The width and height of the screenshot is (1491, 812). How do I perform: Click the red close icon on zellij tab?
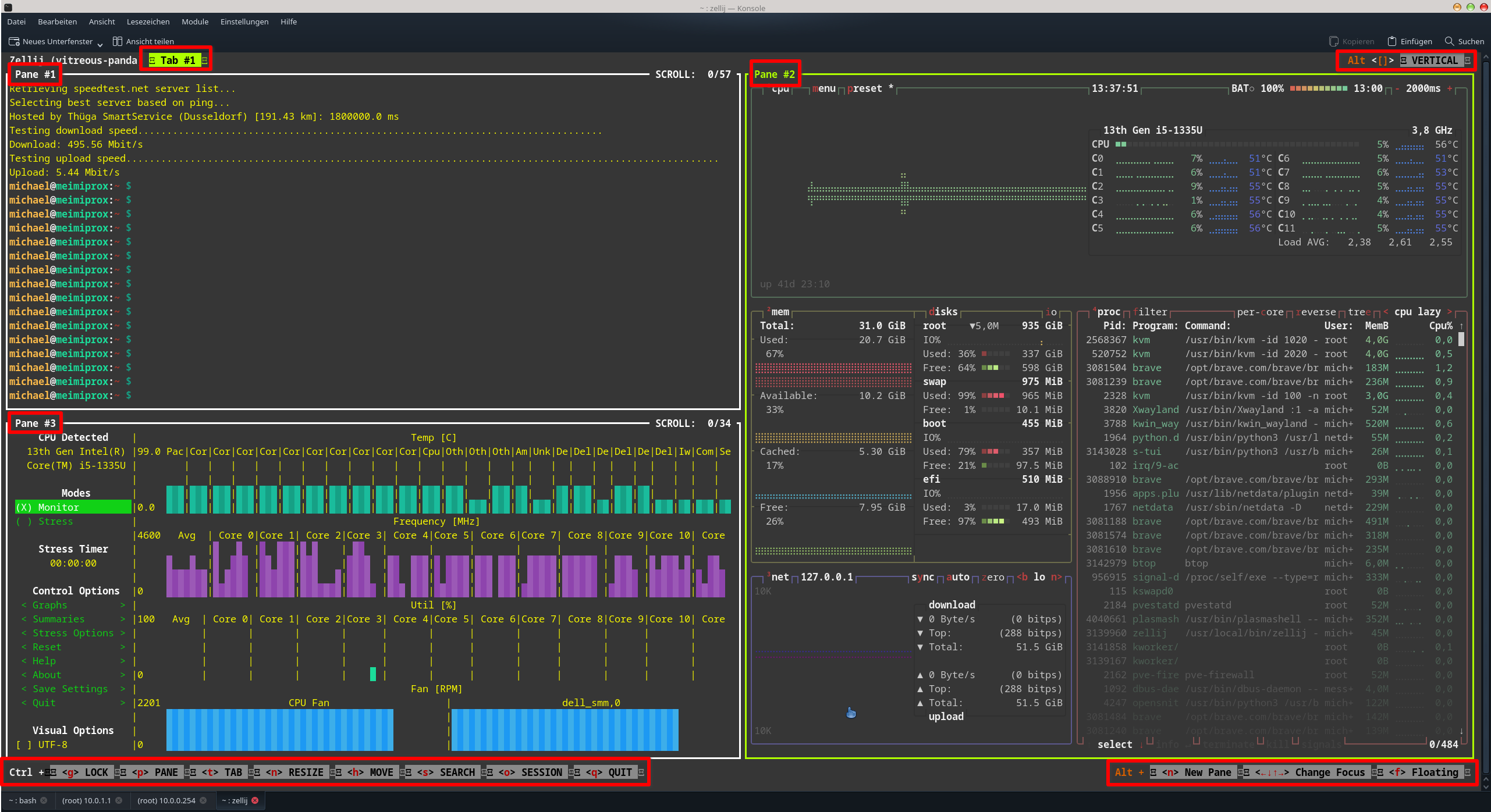(255, 800)
